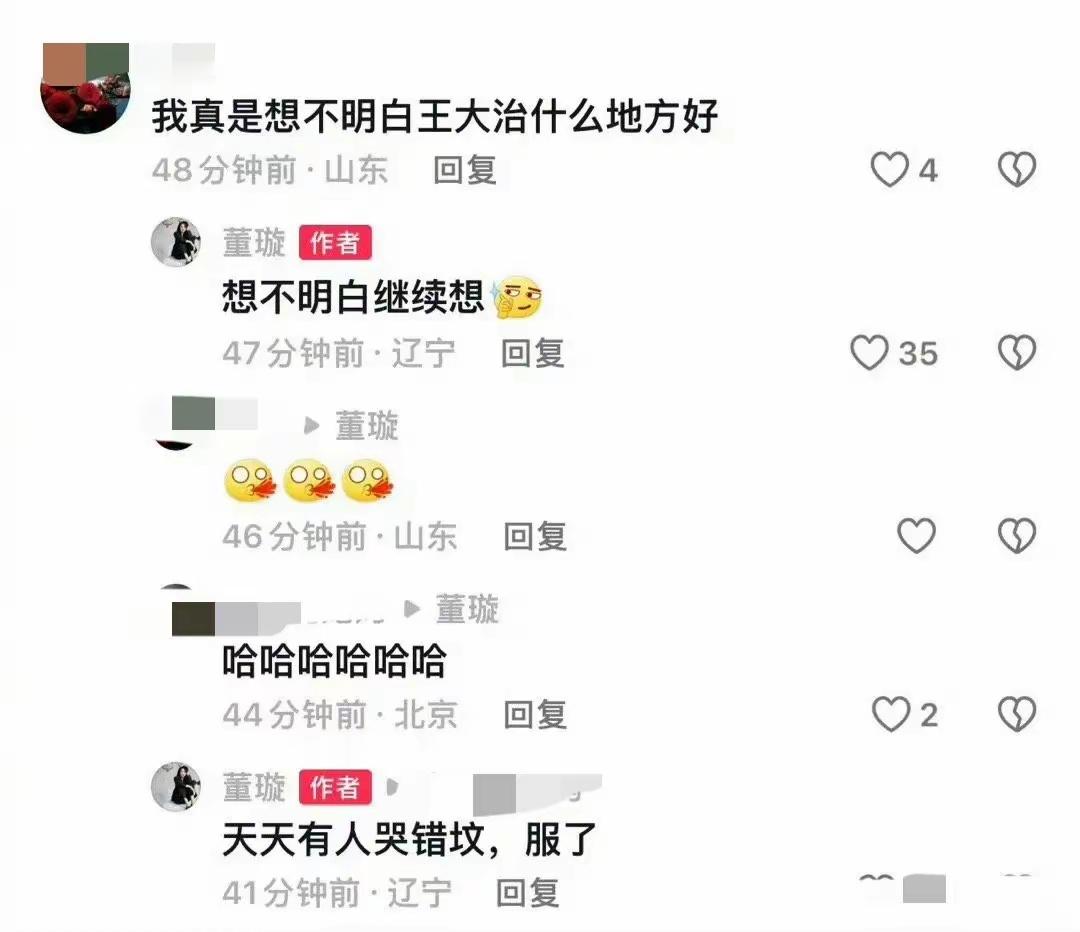Like the top comment with 4 likes
This screenshot has width=1080, height=932.
point(889,169)
